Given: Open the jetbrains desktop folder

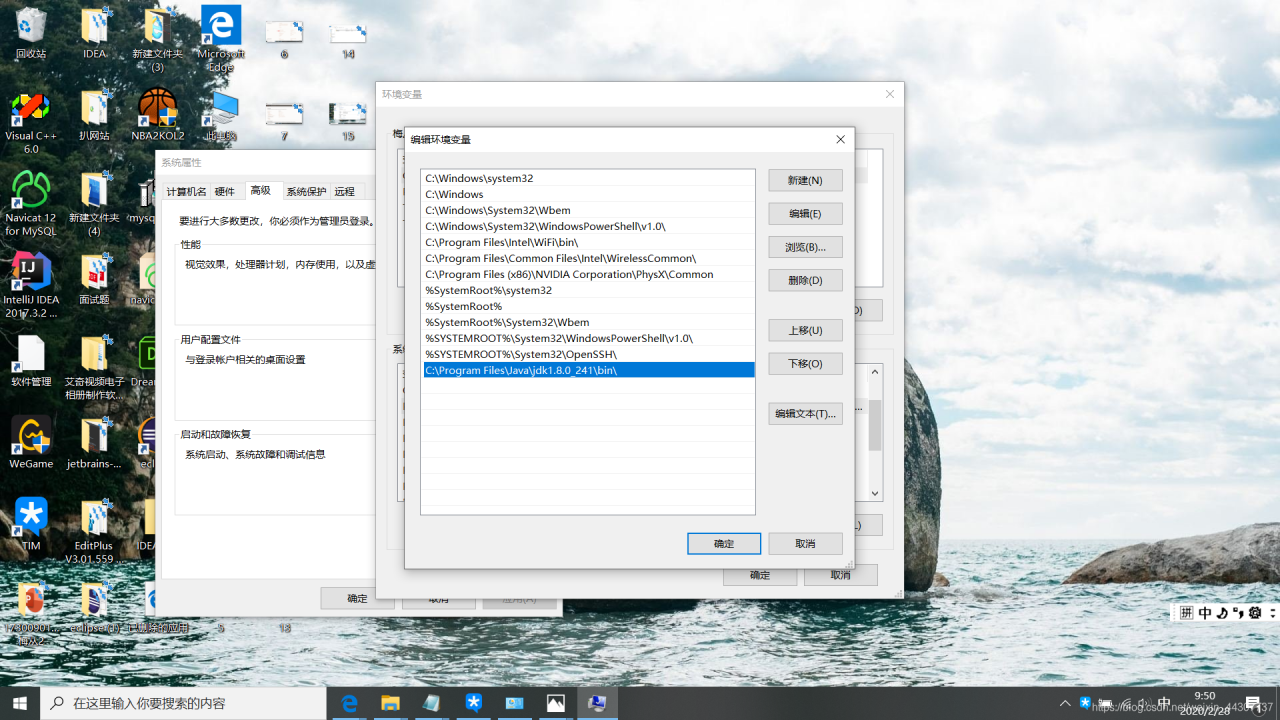Looking at the screenshot, I should pos(95,442).
